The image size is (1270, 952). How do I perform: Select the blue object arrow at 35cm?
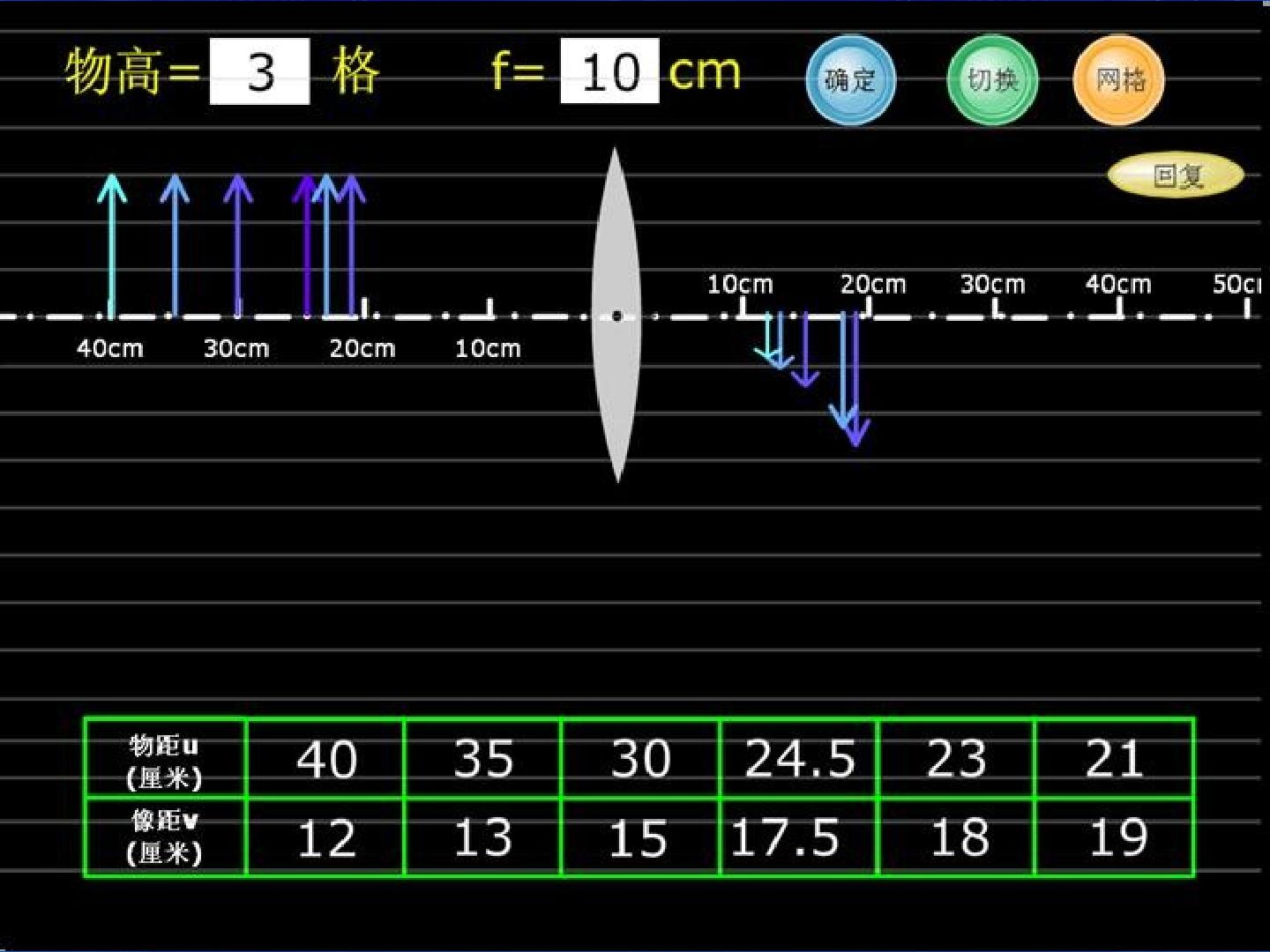[175, 245]
